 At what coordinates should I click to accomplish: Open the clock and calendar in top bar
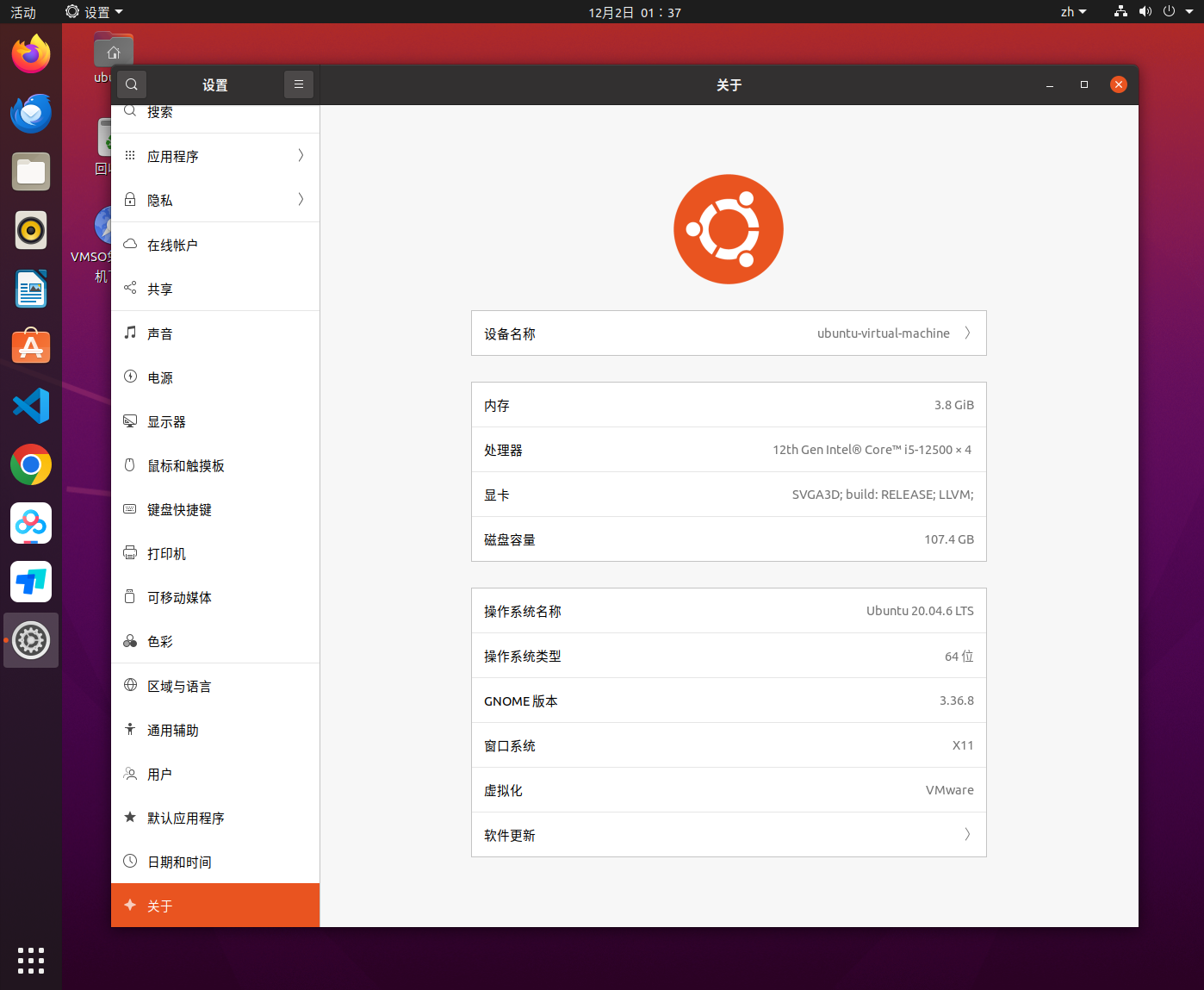pyautogui.click(x=635, y=12)
